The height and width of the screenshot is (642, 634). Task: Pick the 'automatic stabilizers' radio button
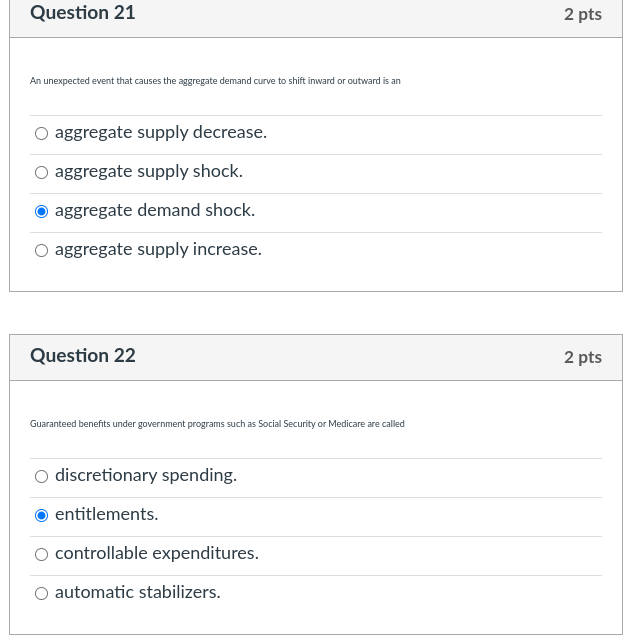41,594
